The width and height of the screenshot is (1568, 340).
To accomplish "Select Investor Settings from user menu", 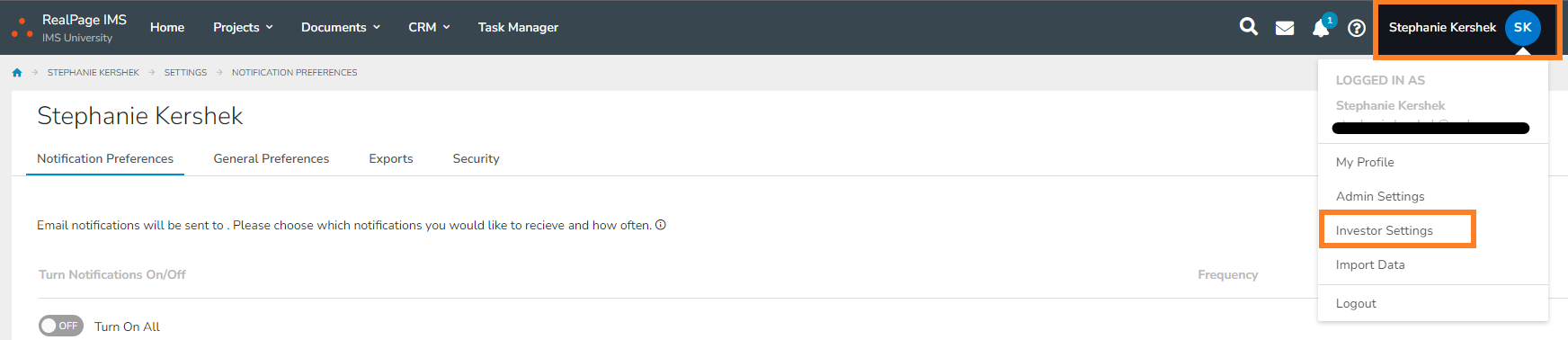I will (x=1385, y=230).
